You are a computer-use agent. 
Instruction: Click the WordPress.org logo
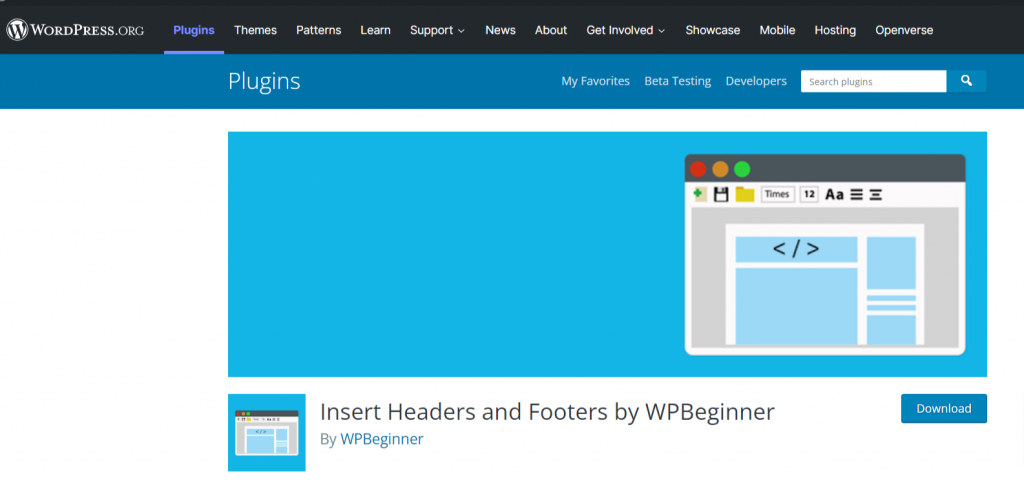[75, 30]
